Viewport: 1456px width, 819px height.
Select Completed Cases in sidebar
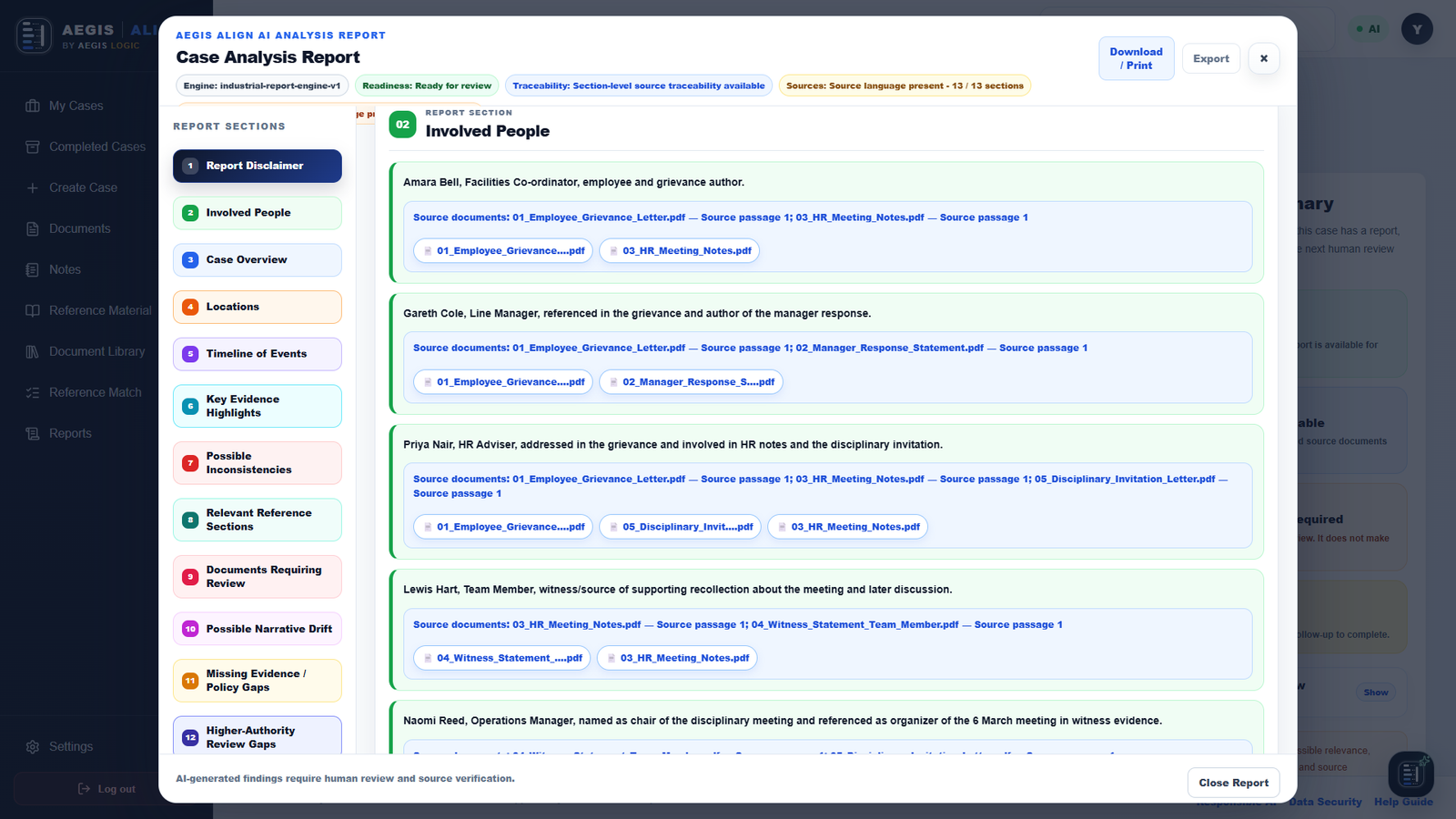click(x=97, y=147)
